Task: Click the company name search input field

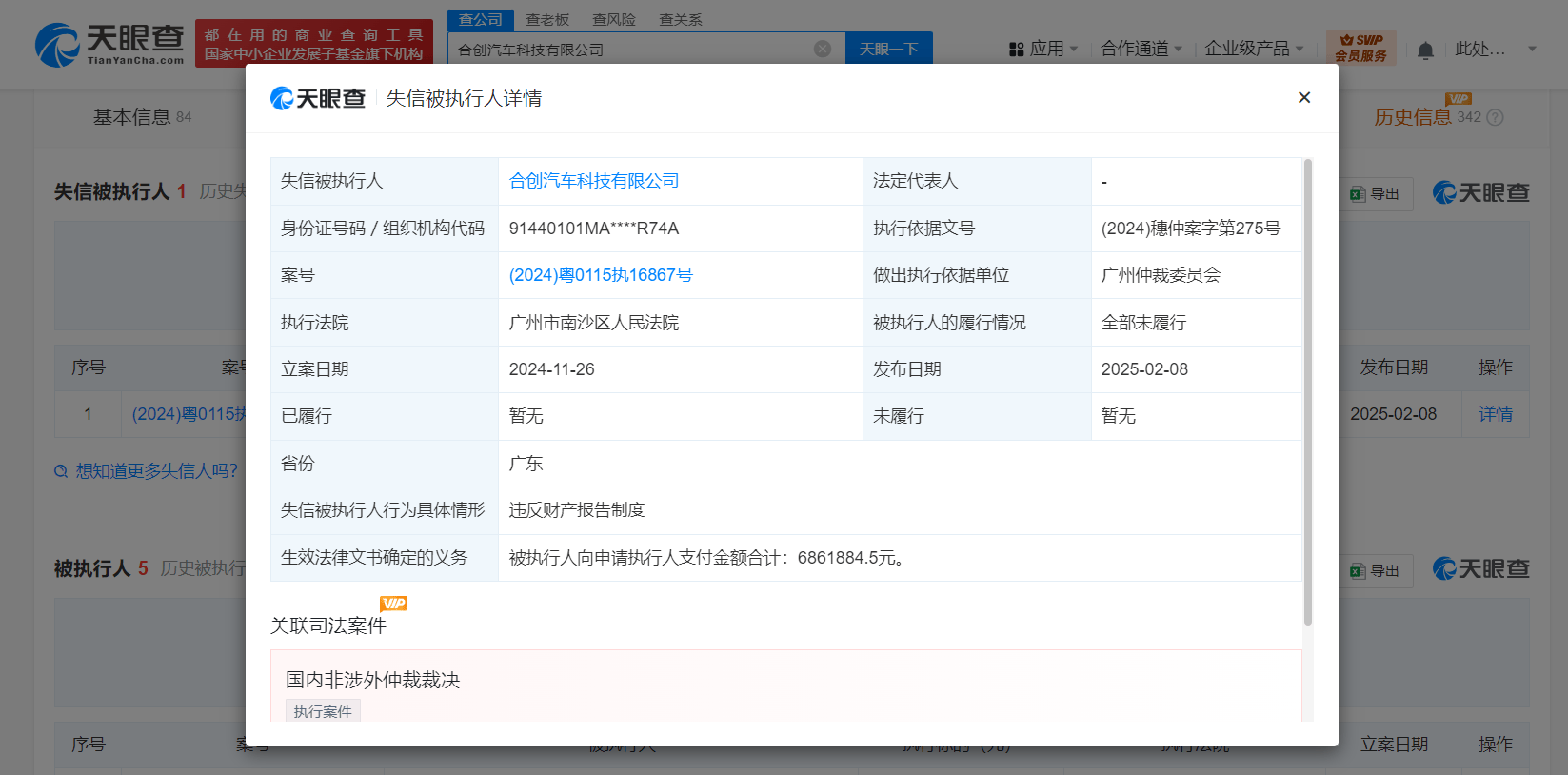Action: 628,50
